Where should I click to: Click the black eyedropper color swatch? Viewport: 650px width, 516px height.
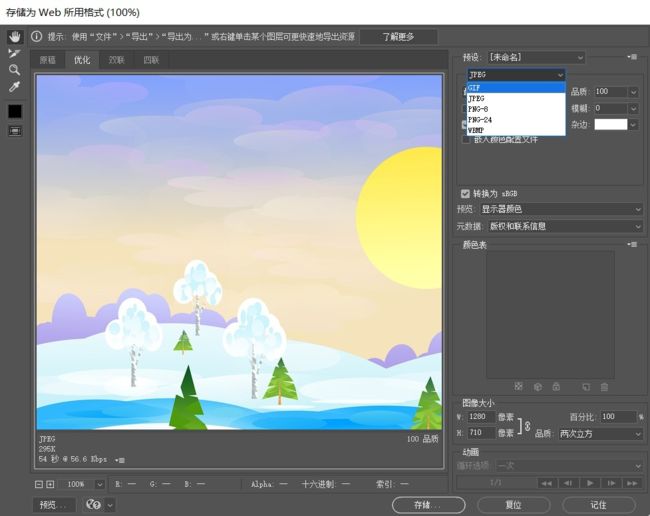coord(15,111)
